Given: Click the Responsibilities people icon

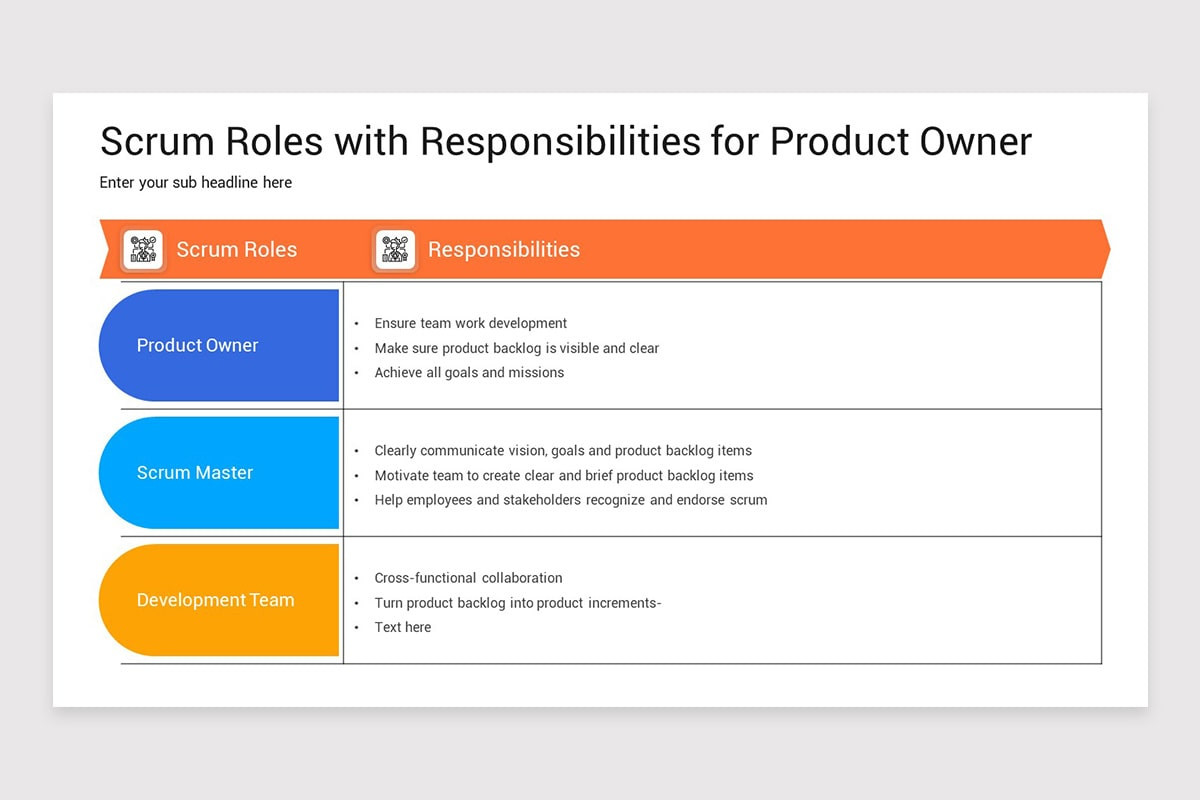Looking at the screenshot, I should coord(394,250).
